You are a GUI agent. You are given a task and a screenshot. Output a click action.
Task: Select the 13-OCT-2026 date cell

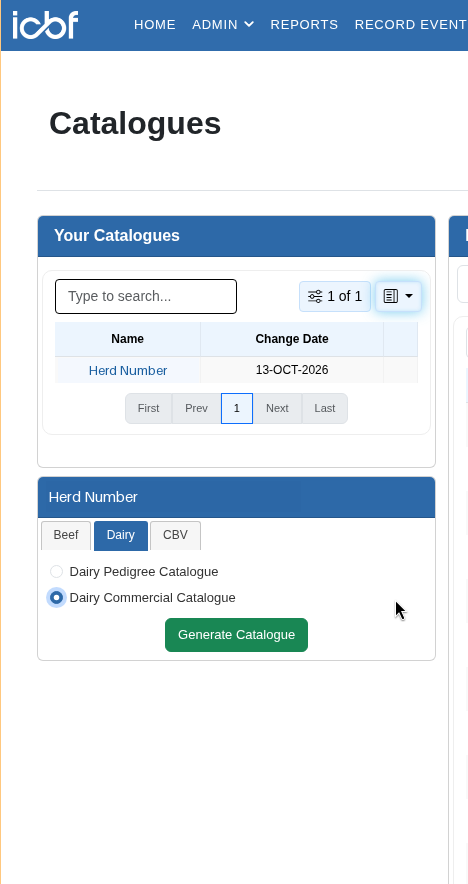[x=292, y=370]
